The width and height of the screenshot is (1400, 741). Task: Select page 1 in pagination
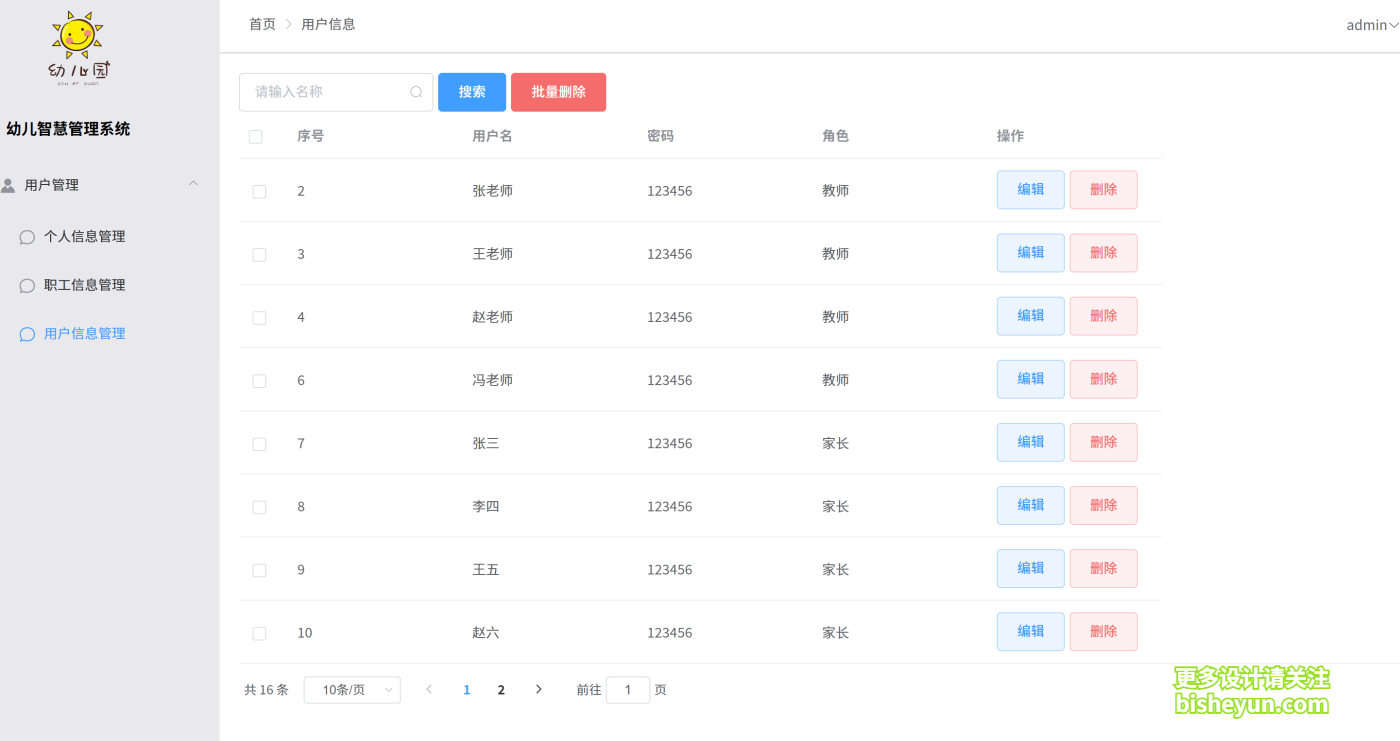pyautogui.click(x=467, y=690)
